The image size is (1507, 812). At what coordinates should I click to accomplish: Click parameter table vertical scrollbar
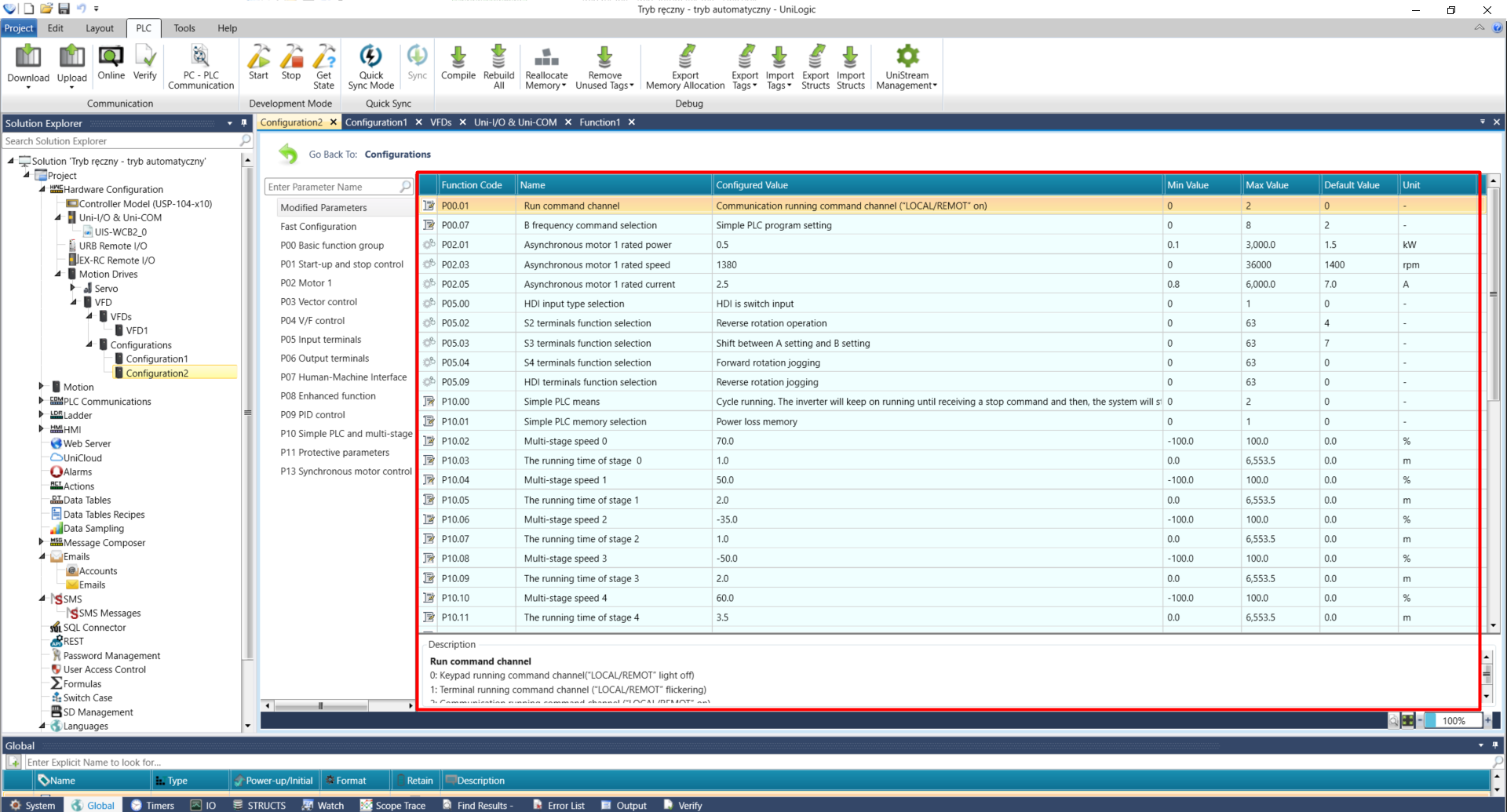1493,294
